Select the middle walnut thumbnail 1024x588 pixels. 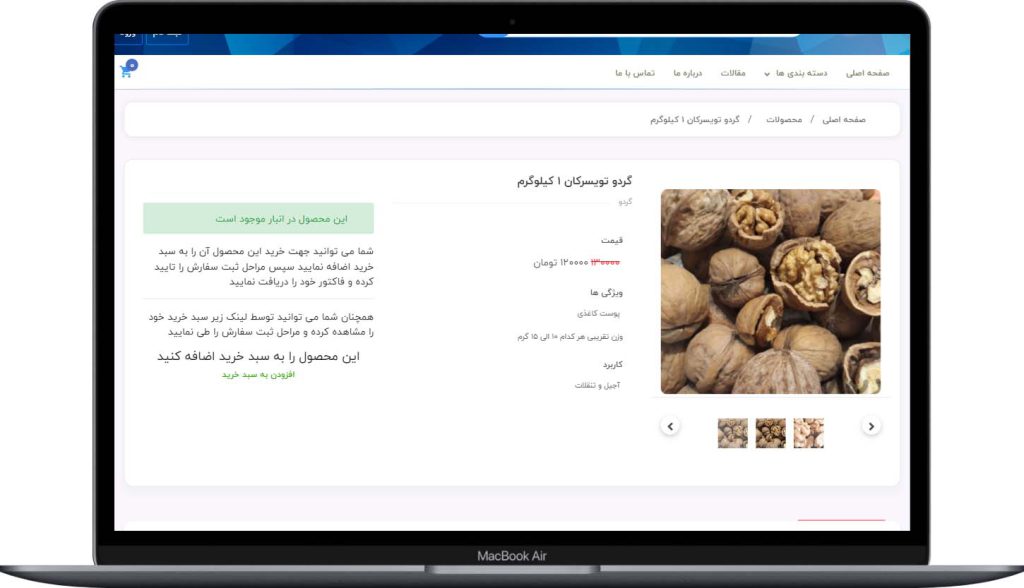pos(770,432)
